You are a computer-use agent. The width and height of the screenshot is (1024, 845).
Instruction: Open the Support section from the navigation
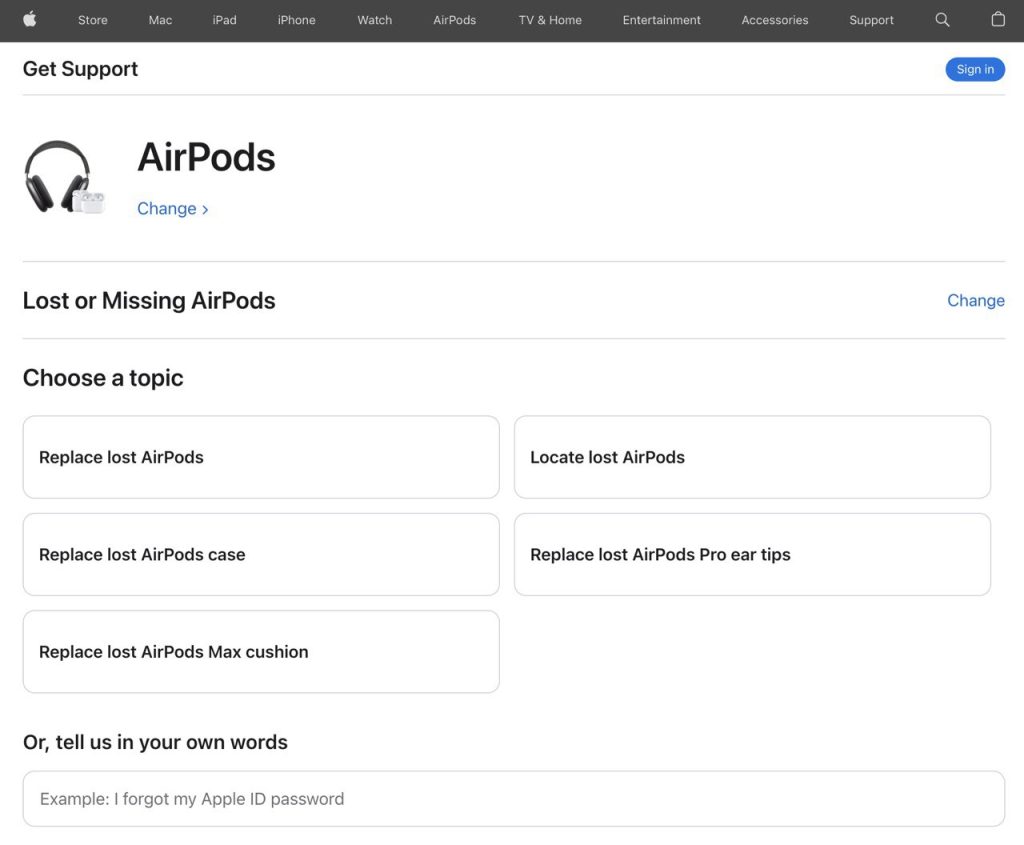click(x=870, y=20)
